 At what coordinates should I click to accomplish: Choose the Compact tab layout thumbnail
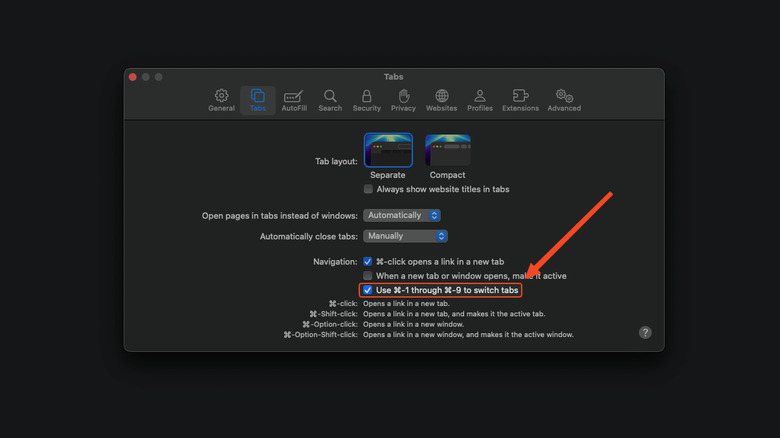[x=447, y=150]
